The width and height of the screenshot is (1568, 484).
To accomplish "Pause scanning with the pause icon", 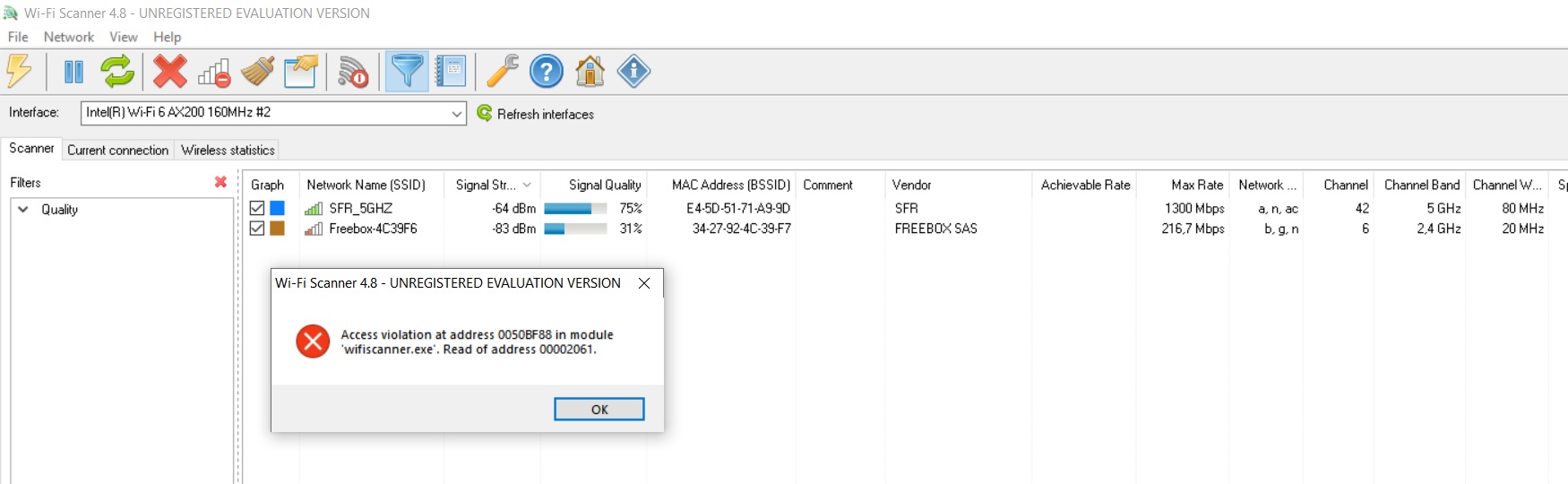I will pyautogui.click(x=73, y=71).
